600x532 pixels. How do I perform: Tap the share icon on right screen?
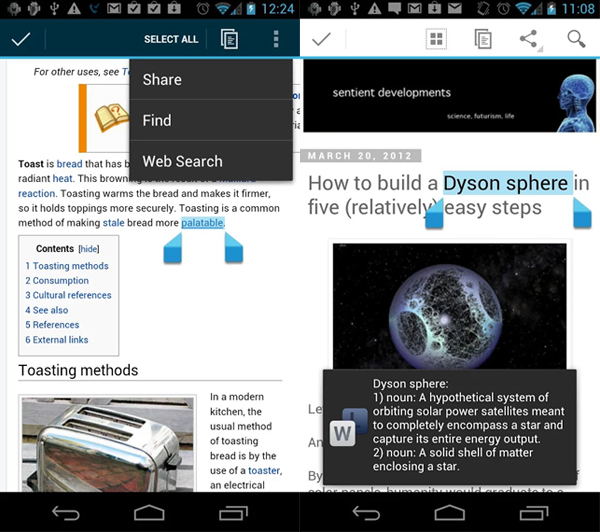pyautogui.click(x=529, y=40)
